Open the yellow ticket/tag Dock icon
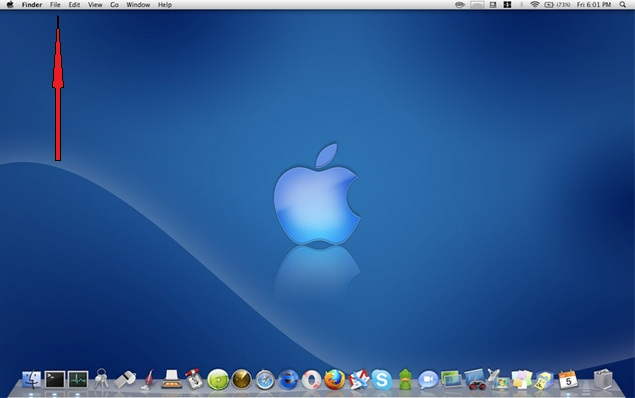 coord(544,380)
